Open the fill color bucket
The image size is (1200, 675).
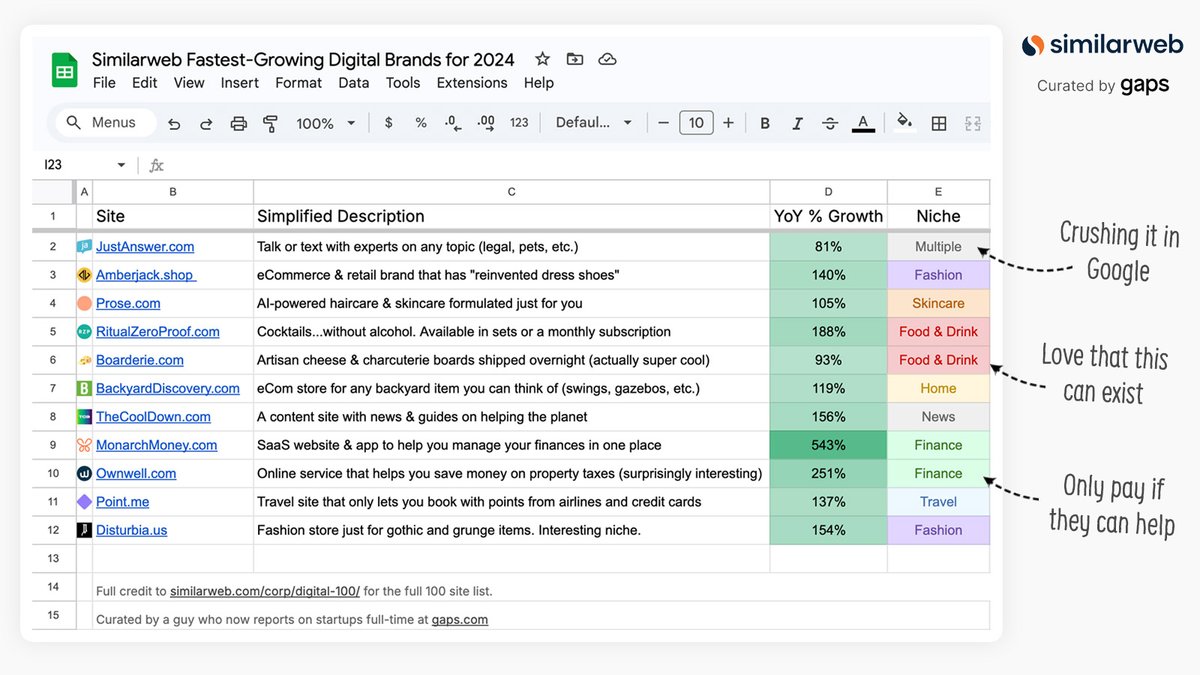click(905, 122)
